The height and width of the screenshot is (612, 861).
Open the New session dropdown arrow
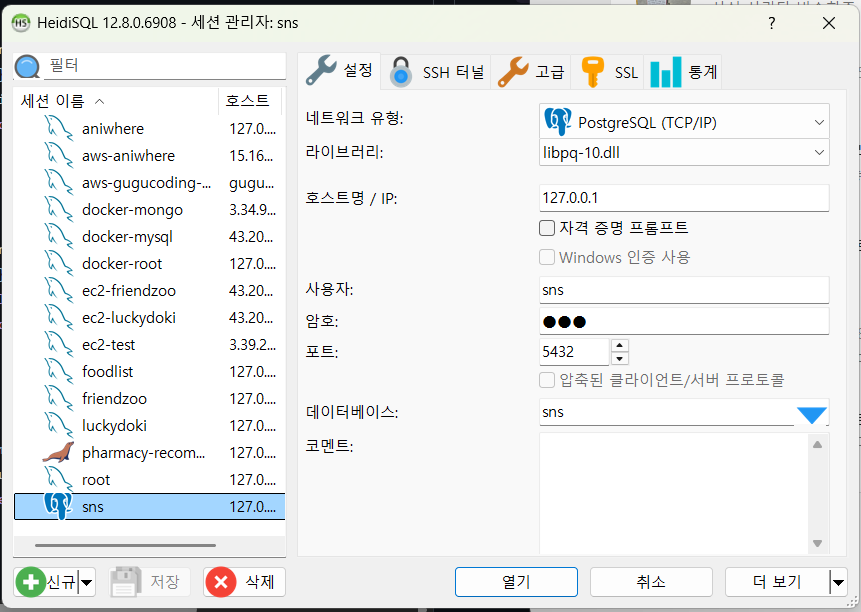pos(87,582)
